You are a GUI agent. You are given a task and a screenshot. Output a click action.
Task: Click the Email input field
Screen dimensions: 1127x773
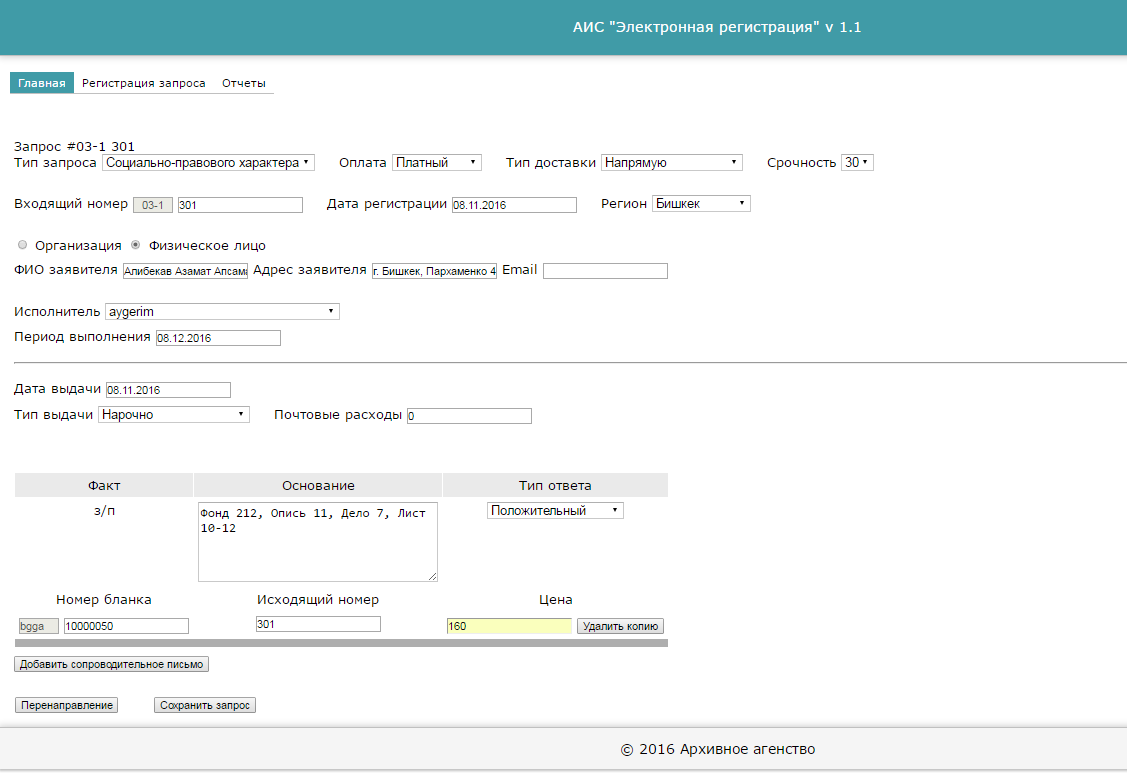tap(605, 271)
